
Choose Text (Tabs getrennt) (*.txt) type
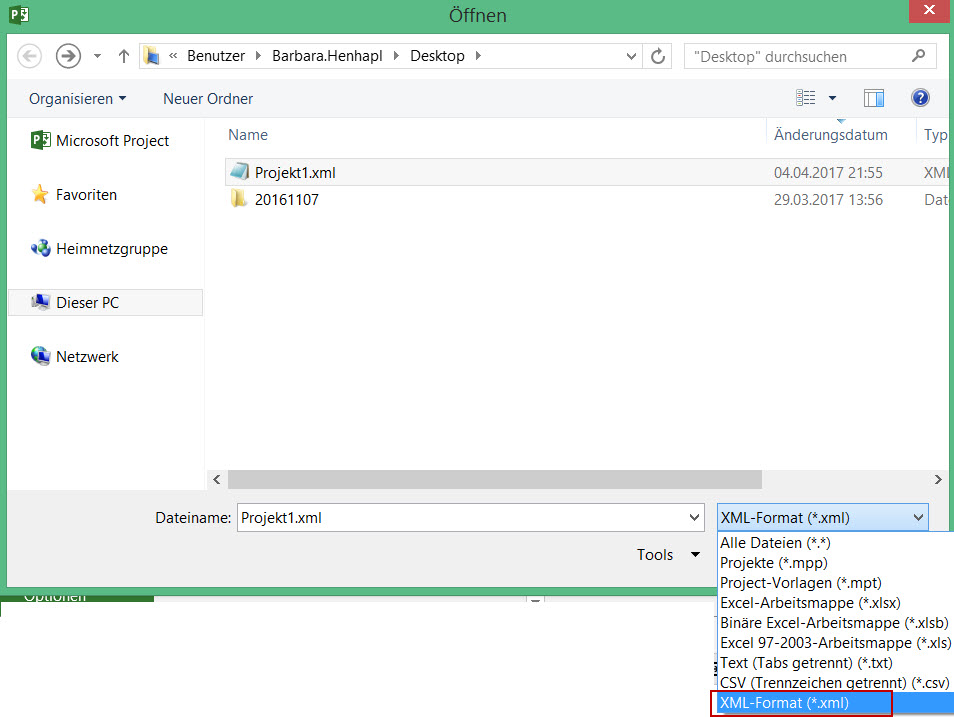(x=806, y=663)
